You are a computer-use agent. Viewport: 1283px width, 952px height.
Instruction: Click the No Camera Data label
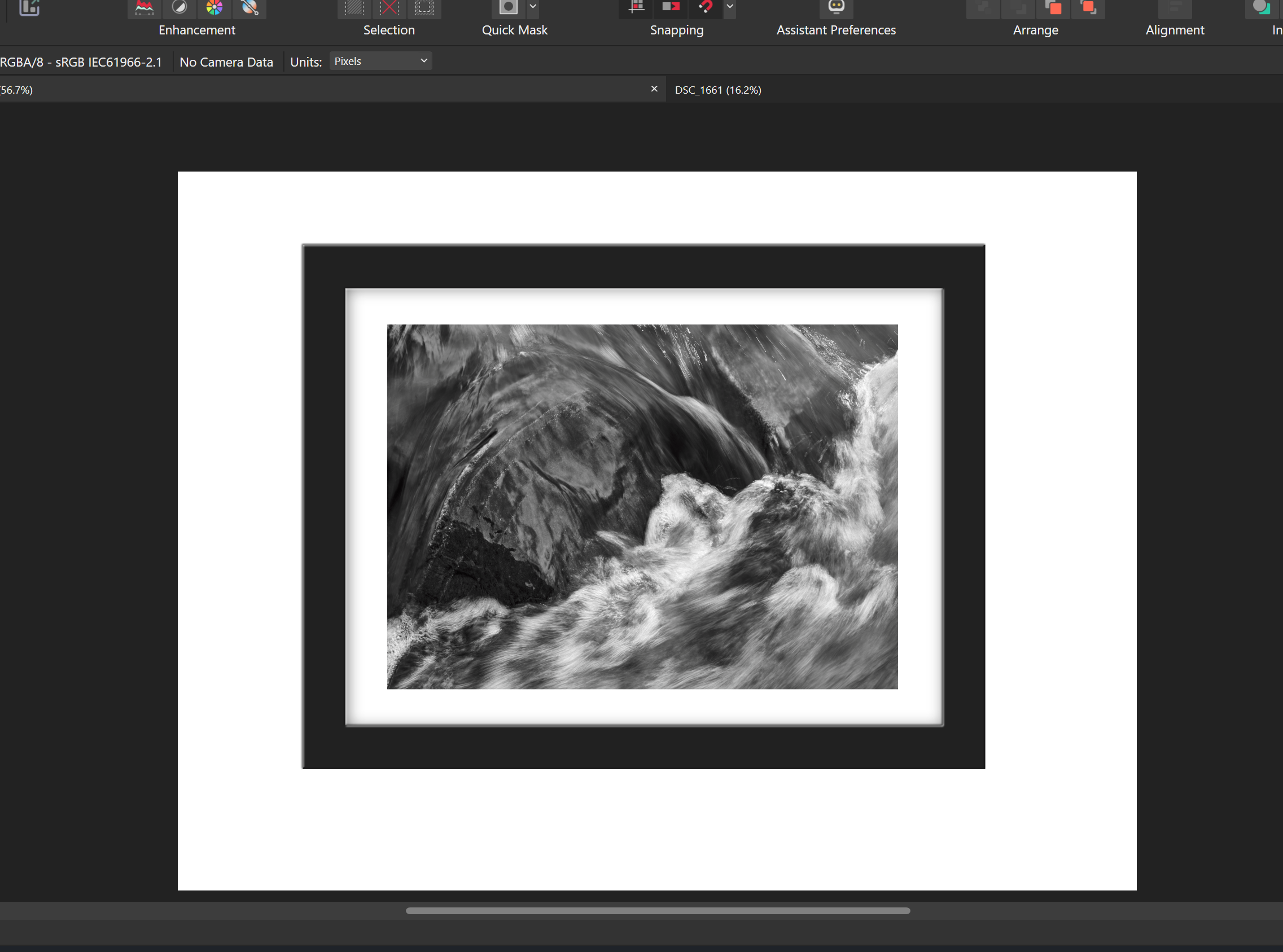point(226,62)
